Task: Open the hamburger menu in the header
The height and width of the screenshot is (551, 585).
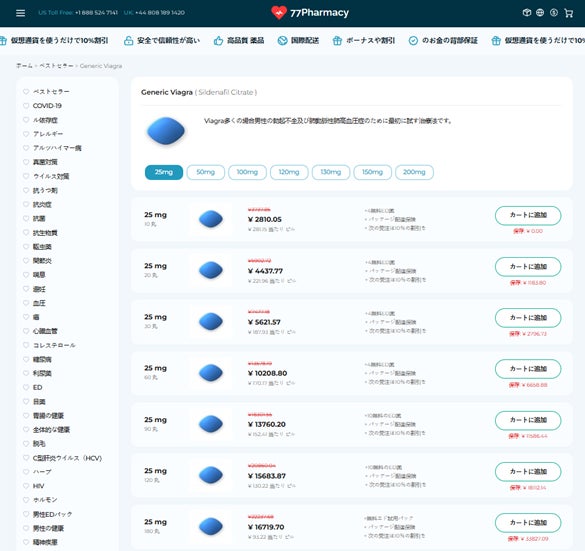Action: [21, 13]
